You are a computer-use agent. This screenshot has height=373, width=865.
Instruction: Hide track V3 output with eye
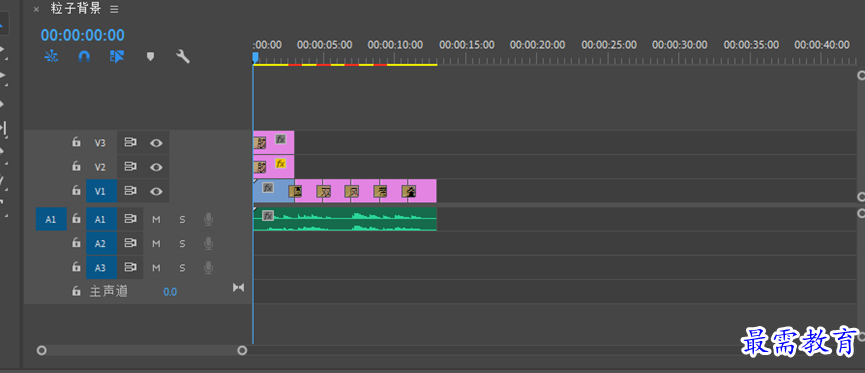157,143
